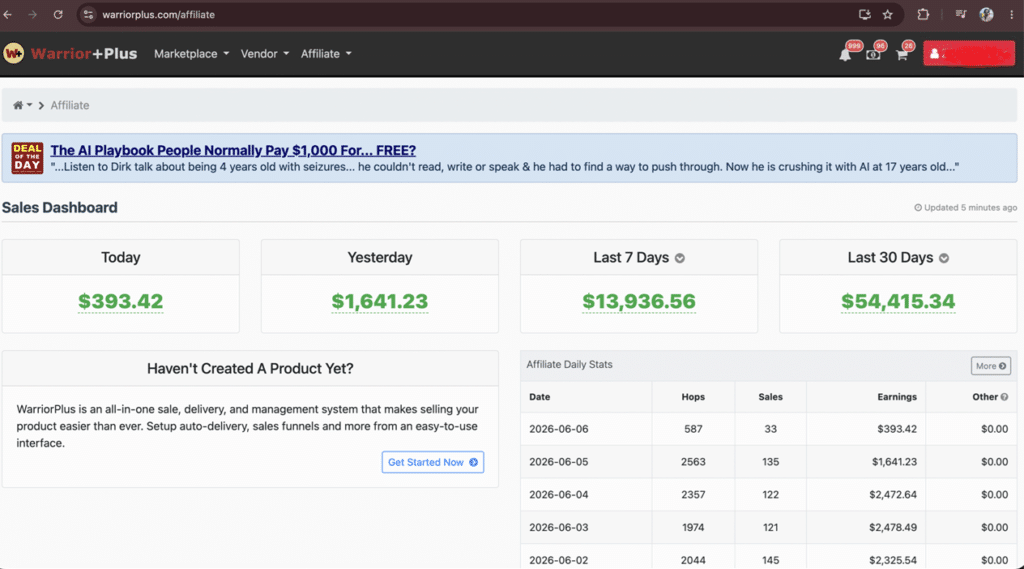The width and height of the screenshot is (1024, 569).
Task: Click hops value 2563
Action: [693, 462]
